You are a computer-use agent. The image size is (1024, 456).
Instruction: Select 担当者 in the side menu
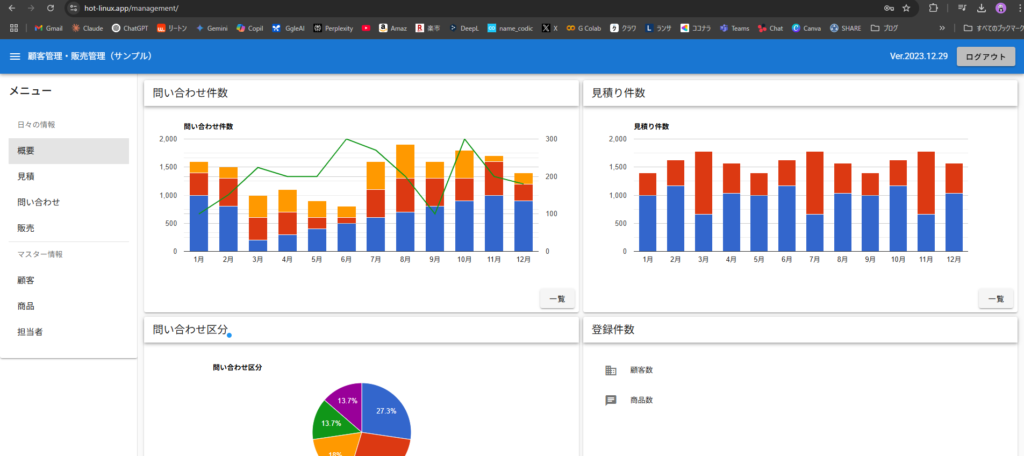69,332
